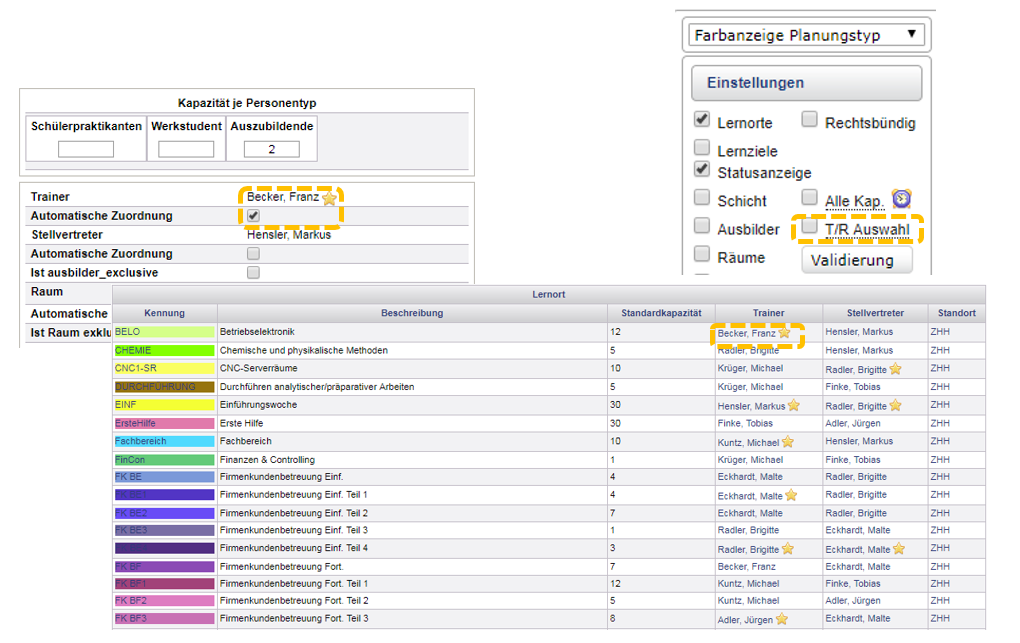The width and height of the screenshot is (1020, 643).
Task: Select the Finanzen & Controlling description cell
Action: pos(412,459)
